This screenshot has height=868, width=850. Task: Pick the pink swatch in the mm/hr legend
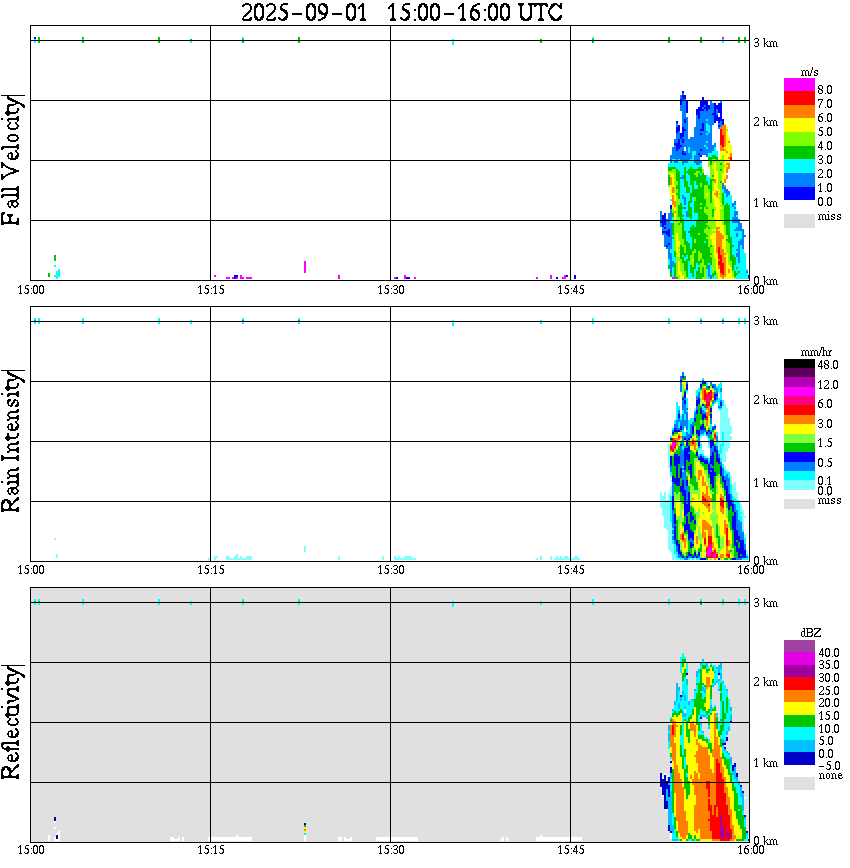(x=799, y=401)
